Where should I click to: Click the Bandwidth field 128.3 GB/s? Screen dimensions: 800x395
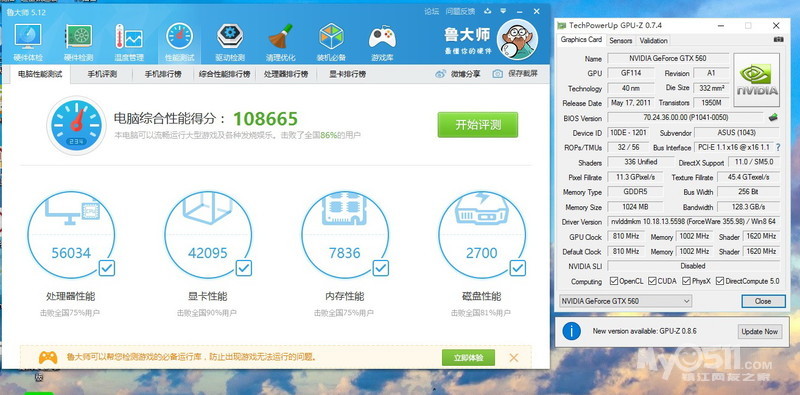click(748, 207)
